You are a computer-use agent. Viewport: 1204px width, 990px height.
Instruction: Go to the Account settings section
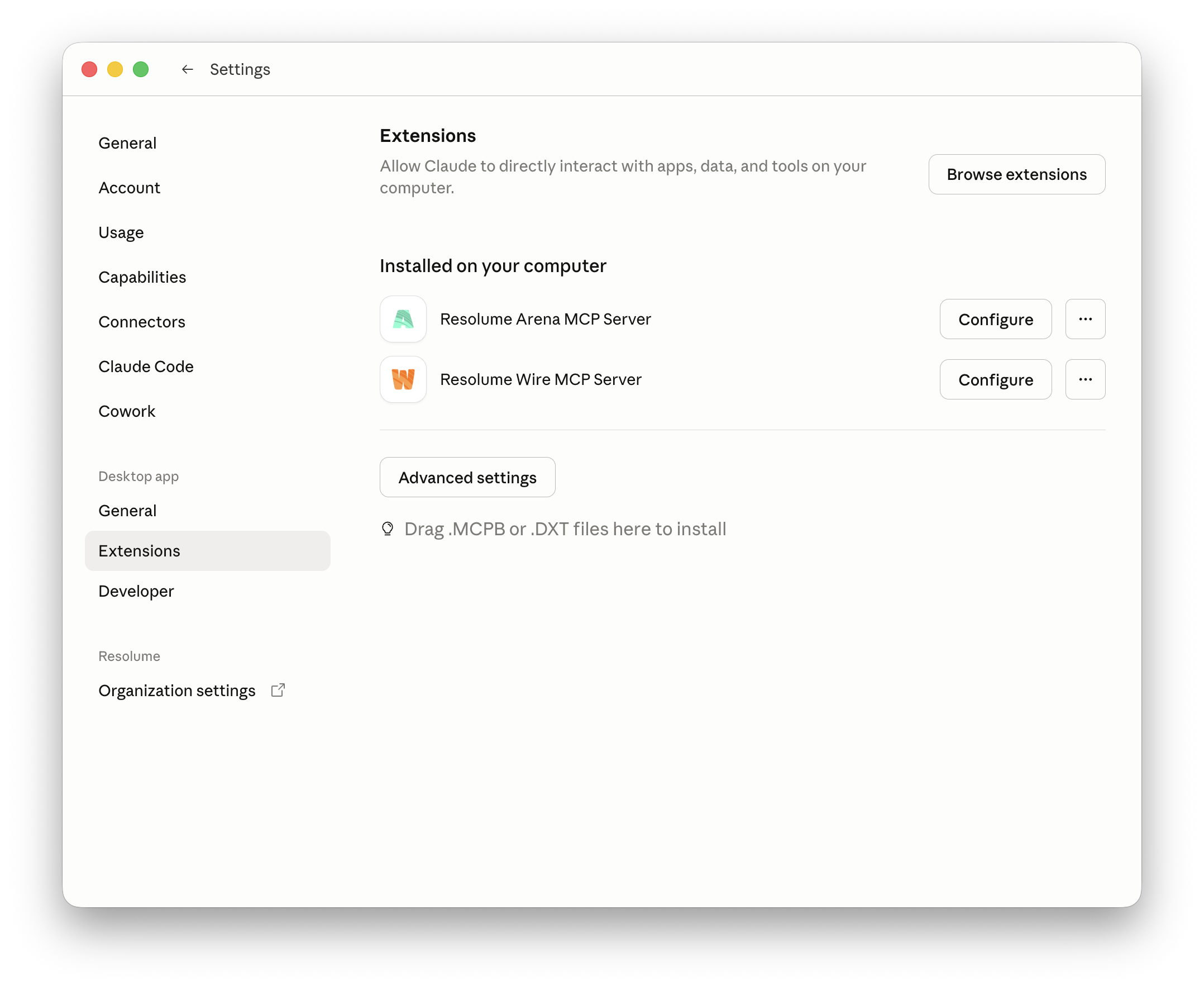pos(130,188)
